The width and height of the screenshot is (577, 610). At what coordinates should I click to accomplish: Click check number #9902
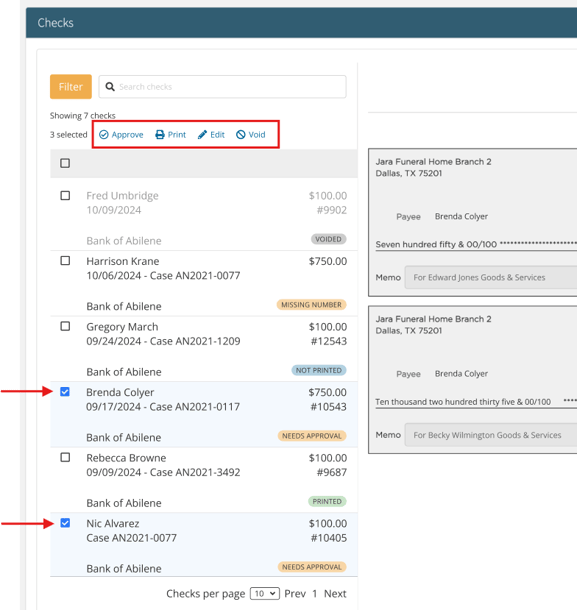(x=332, y=210)
